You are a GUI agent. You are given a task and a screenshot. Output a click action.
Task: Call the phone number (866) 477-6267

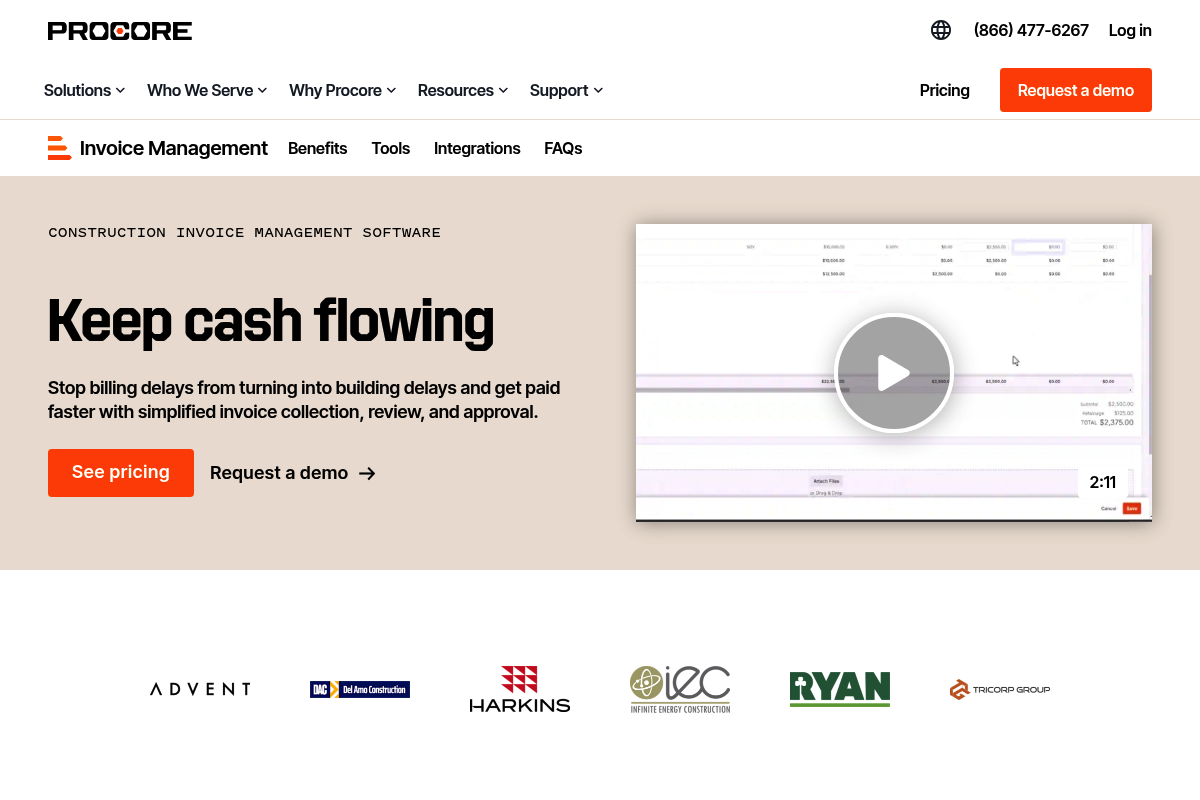1031,30
